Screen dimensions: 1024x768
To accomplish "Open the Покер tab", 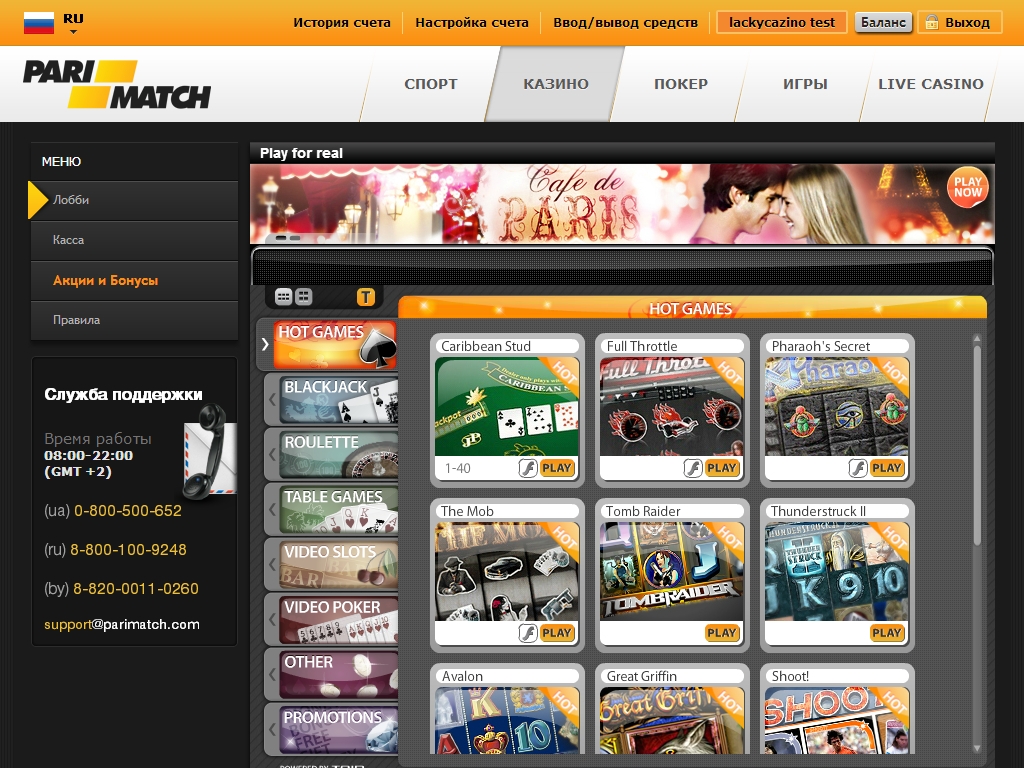I will click(x=680, y=84).
